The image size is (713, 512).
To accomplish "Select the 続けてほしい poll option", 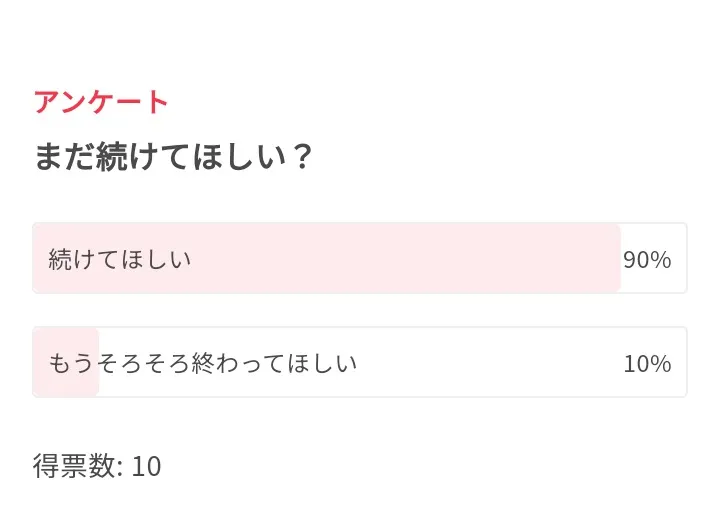I will click(359, 258).
